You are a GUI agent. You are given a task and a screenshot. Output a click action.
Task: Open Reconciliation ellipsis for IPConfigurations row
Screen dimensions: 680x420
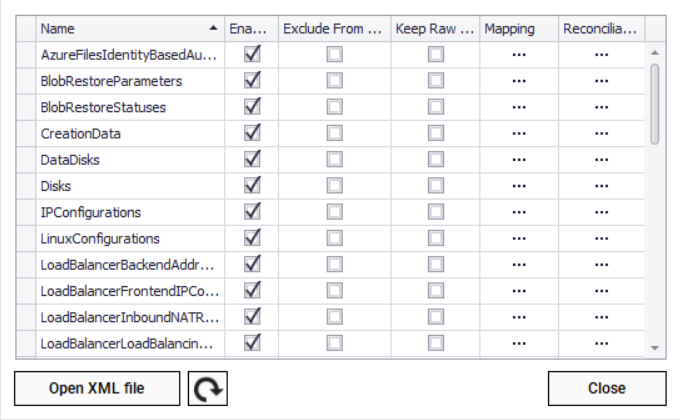pyautogui.click(x=601, y=212)
